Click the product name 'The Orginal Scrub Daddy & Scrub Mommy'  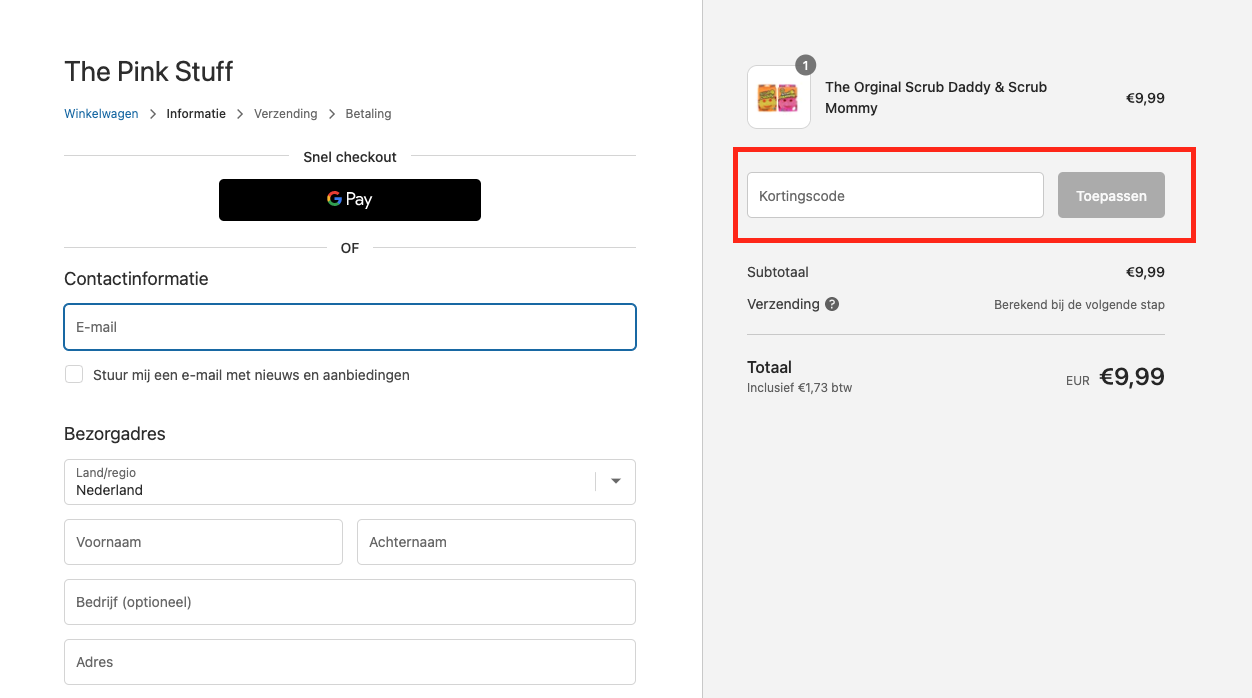[936, 97]
